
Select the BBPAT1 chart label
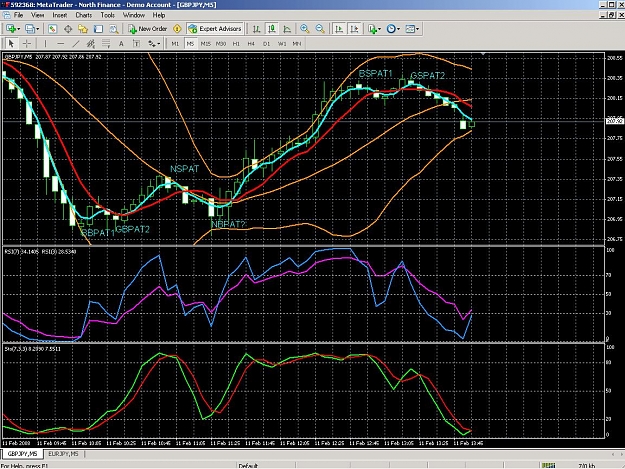tap(98, 233)
